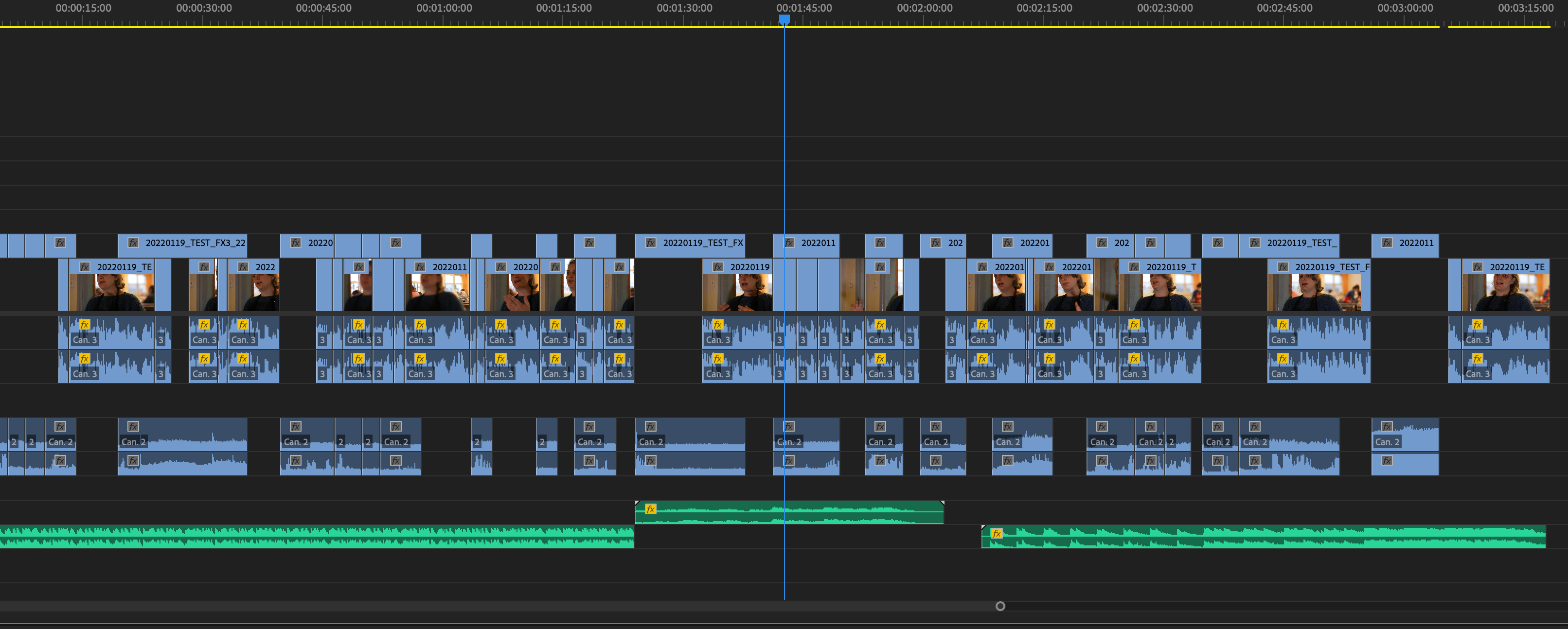Click fx badge on 20220119_TEST_ video clip
This screenshot has height=629, width=1568.
click(1255, 243)
